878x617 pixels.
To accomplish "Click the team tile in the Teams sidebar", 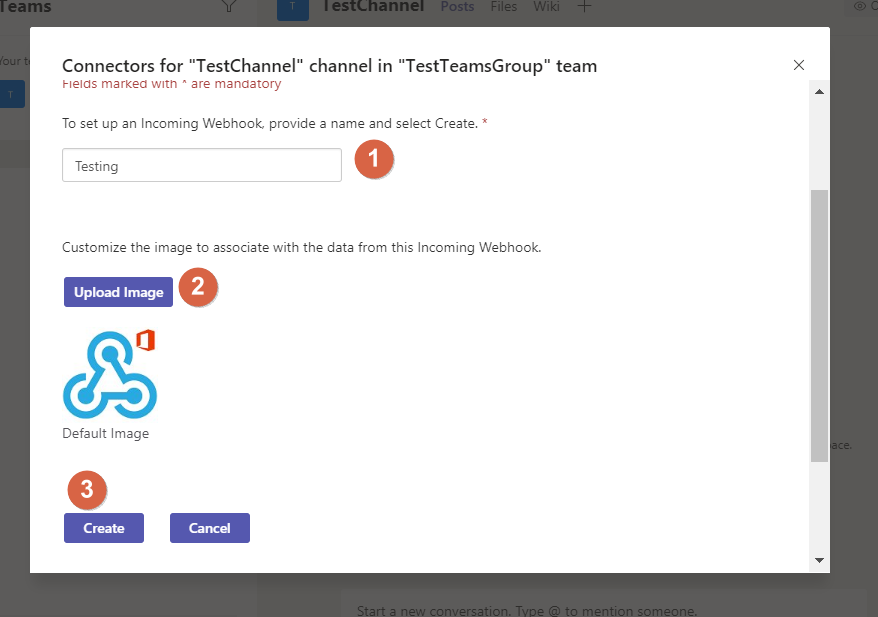I will (11, 94).
